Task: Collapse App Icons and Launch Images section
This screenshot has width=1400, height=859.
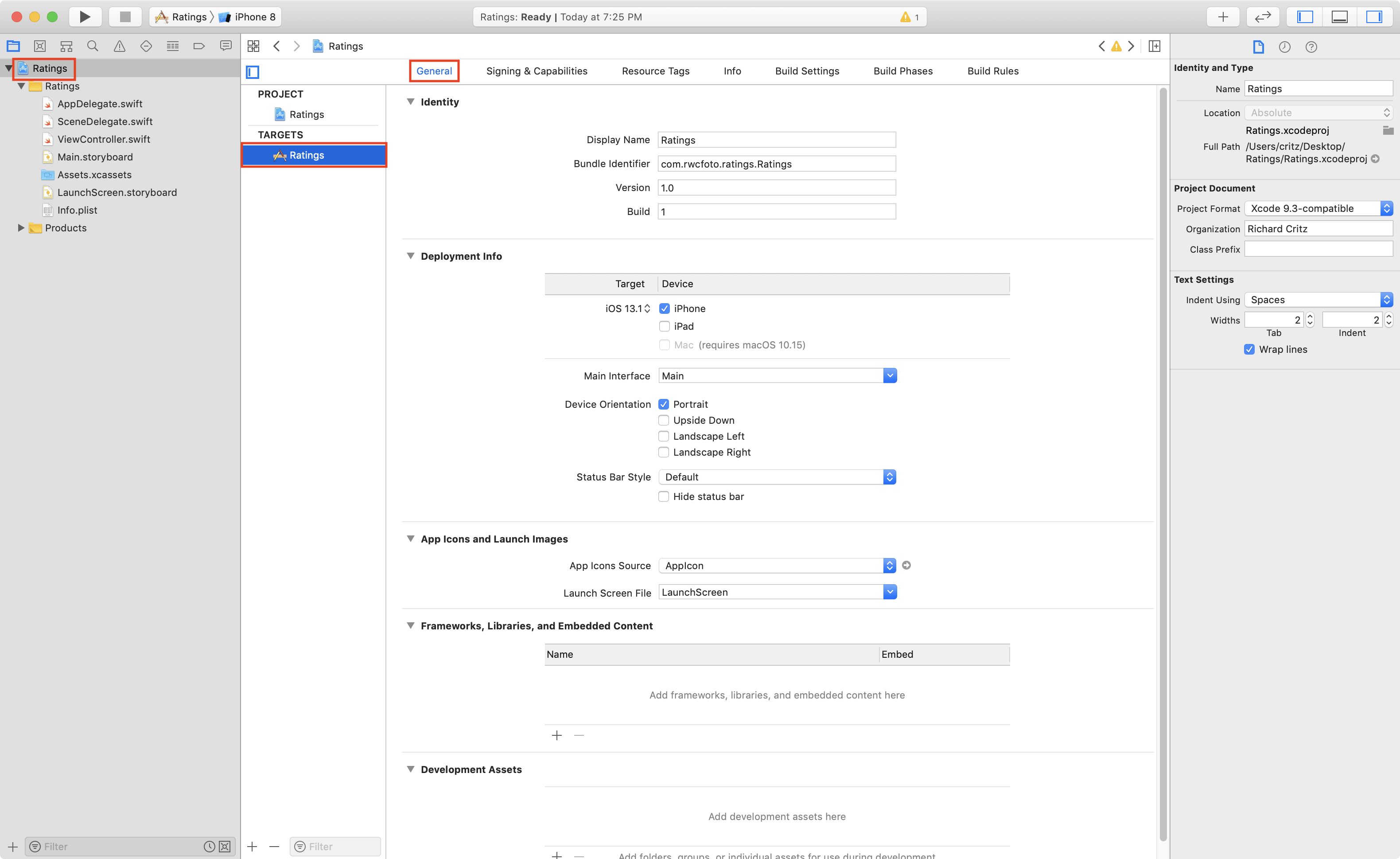Action: [x=410, y=539]
